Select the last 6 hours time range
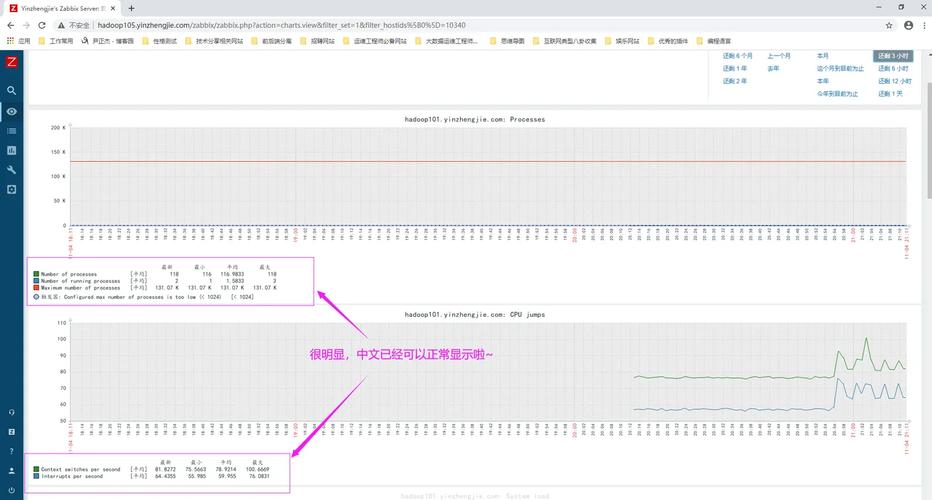This screenshot has width=932, height=500. [893, 68]
